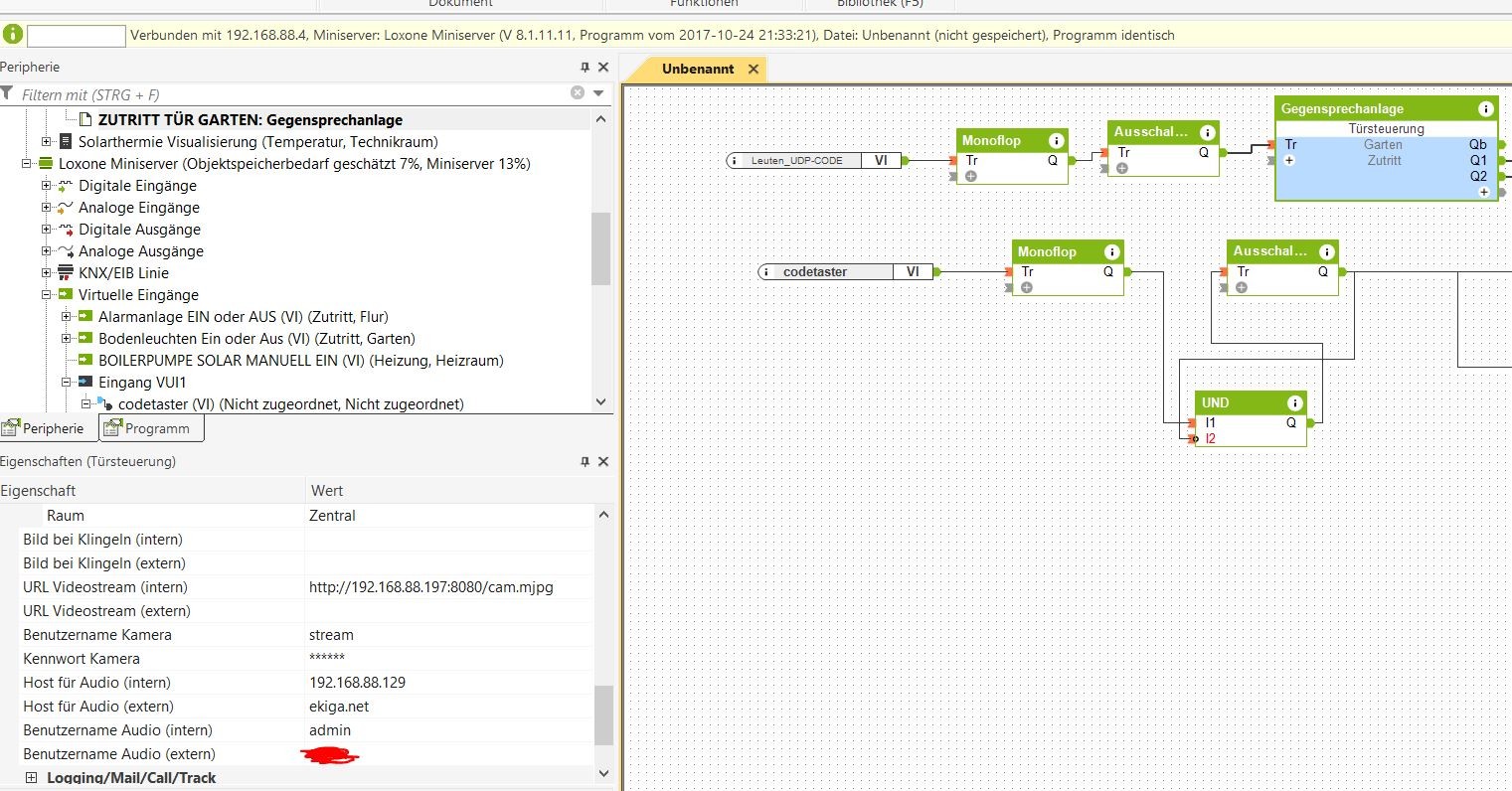Screen dimensions: 1512x791
Task: Click the Benutzername Kamera value stream
Action: click(331, 635)
